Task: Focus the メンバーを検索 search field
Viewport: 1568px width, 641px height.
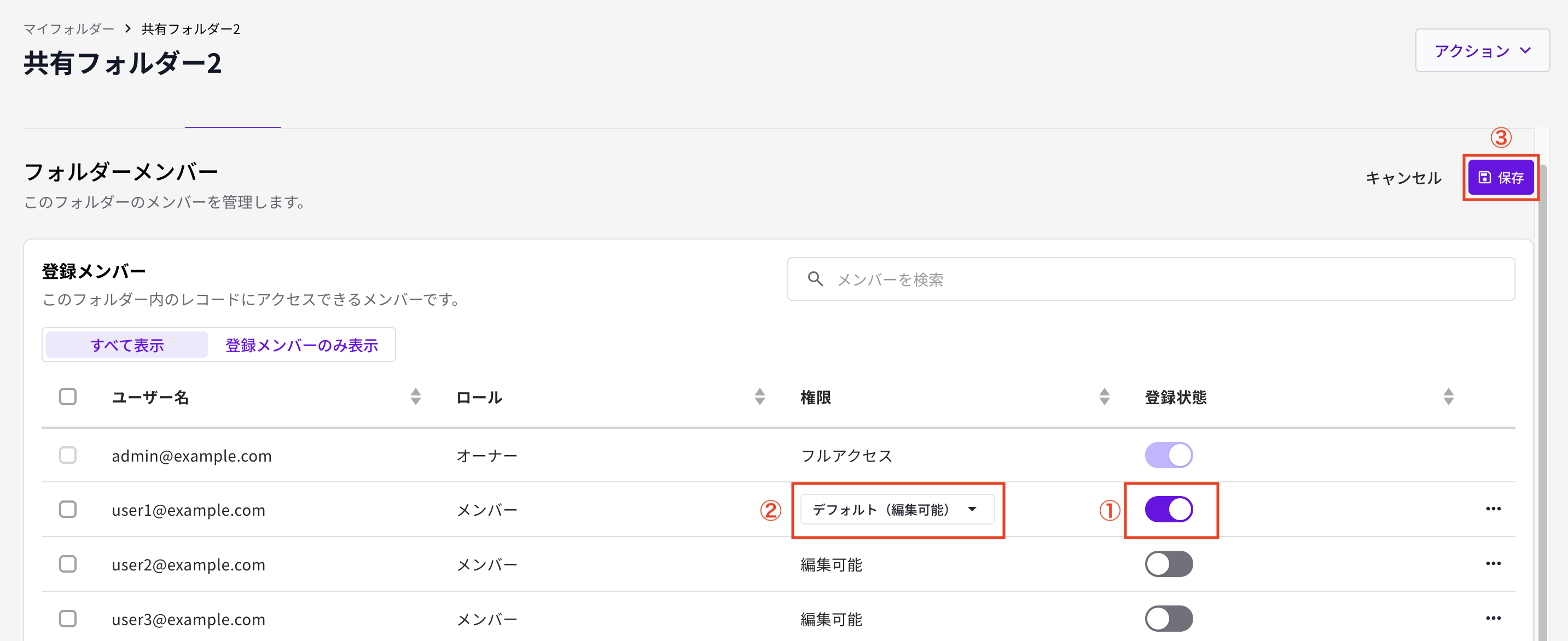Action: click(1151, 279)
